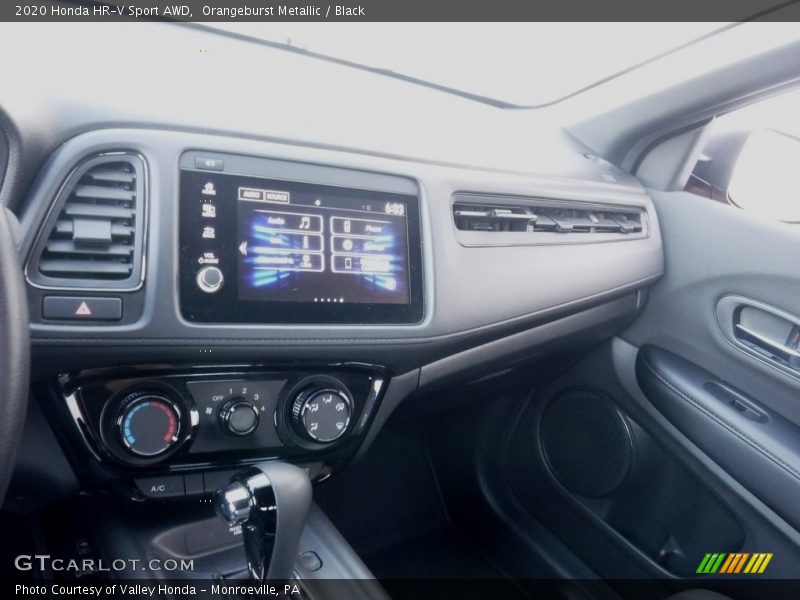800x600 pixels.
Task: Select the AUDIO tab on the touchscreen
Action: pos(250,195)
